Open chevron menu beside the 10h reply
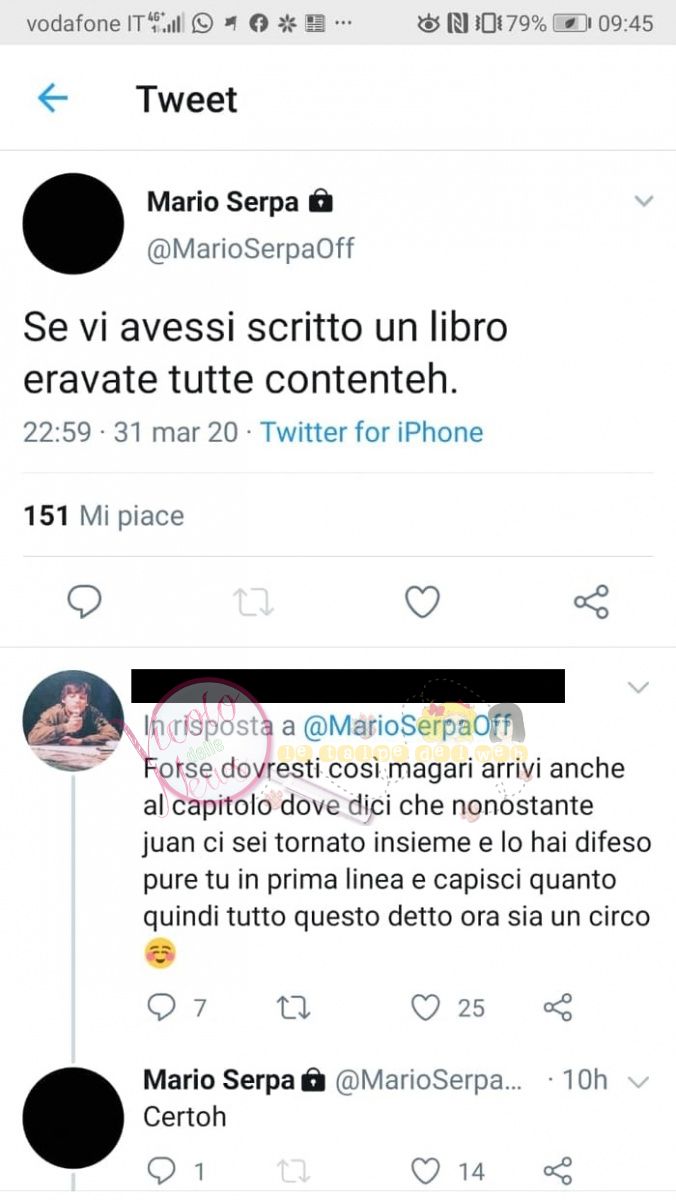The width and height of the screenshot is (676, 1200). point(640,1081)
